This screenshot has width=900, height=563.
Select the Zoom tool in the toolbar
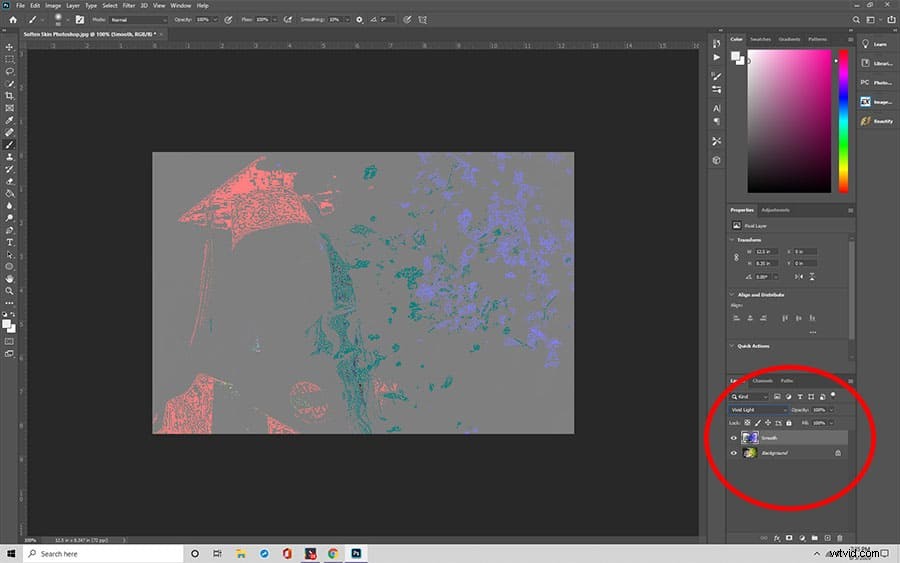(9, 291)
